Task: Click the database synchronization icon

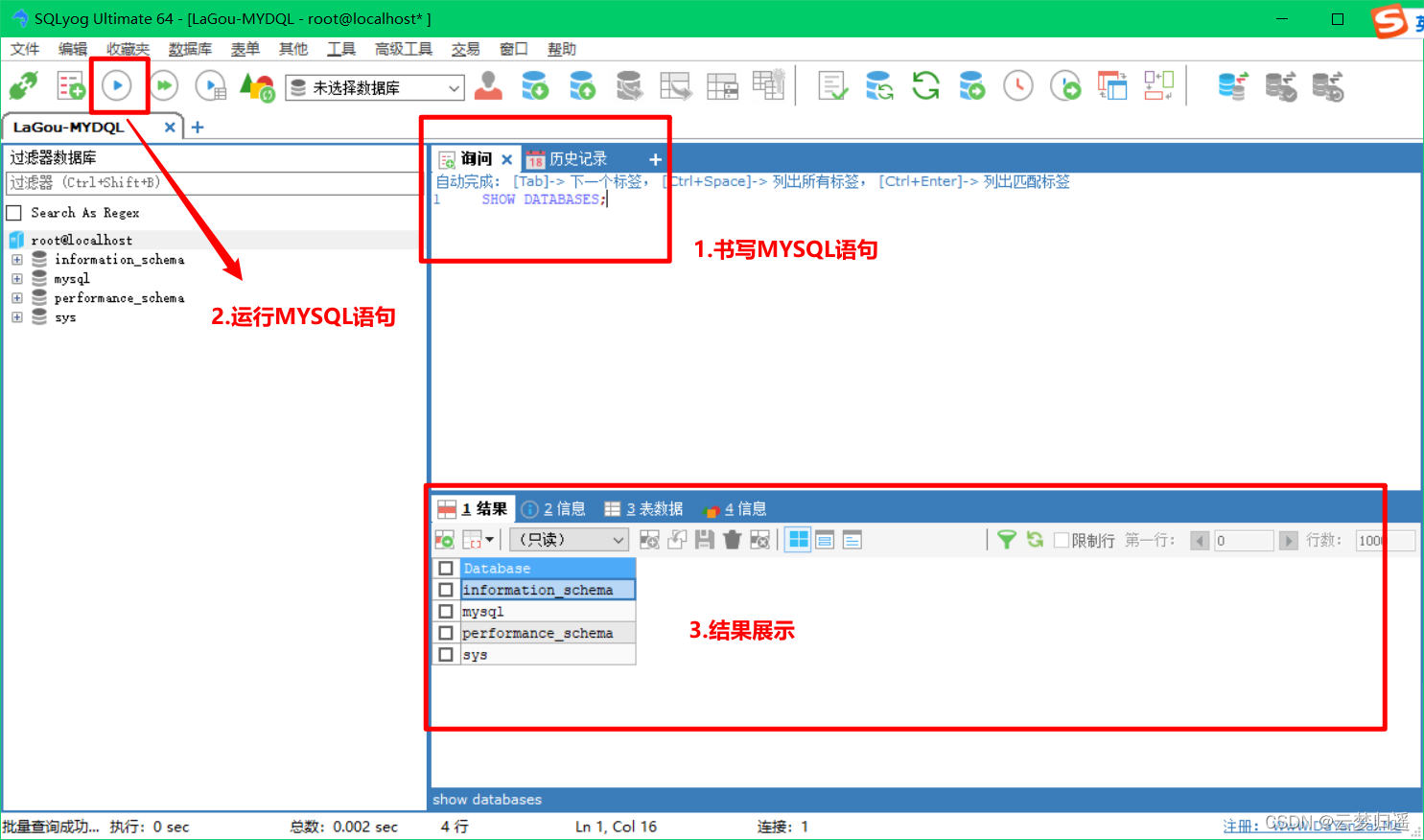Action: click(879, 86)
